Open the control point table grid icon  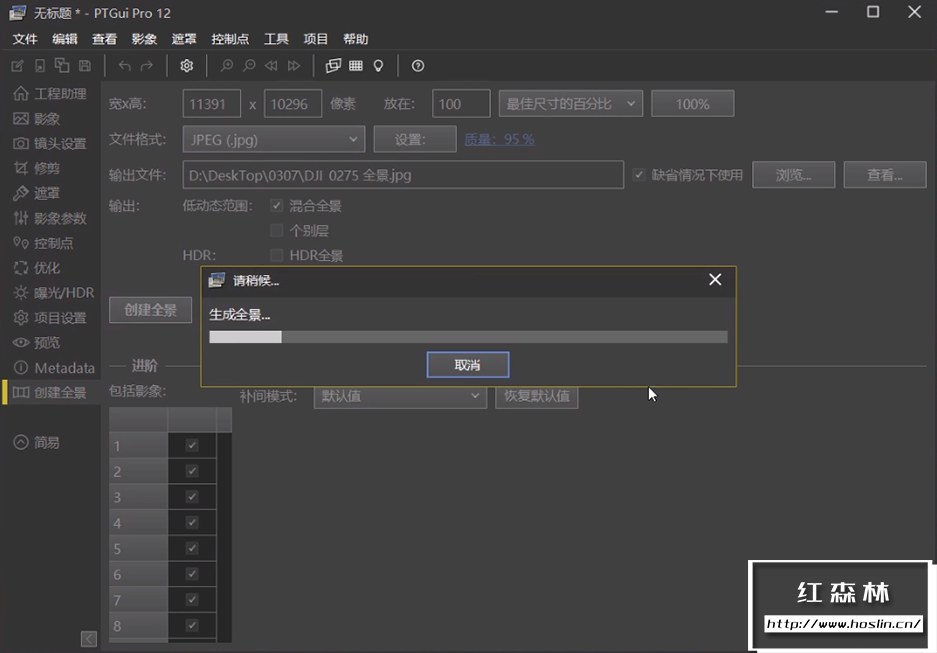click(x=356, y=66)
